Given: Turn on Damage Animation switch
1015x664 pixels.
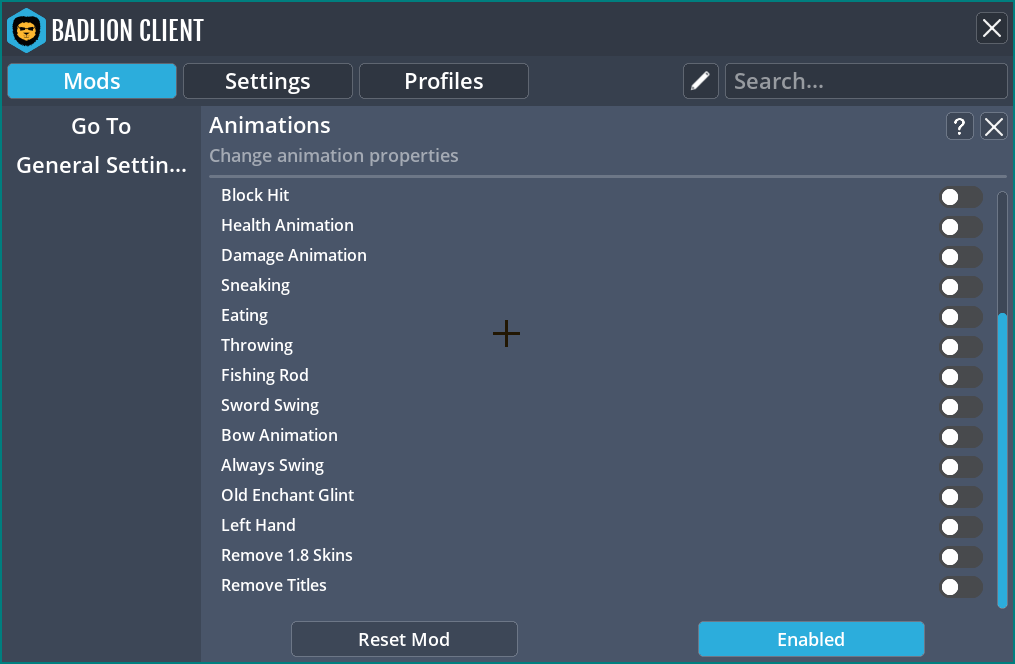Looking at the screenshot, I should point(960,257).
